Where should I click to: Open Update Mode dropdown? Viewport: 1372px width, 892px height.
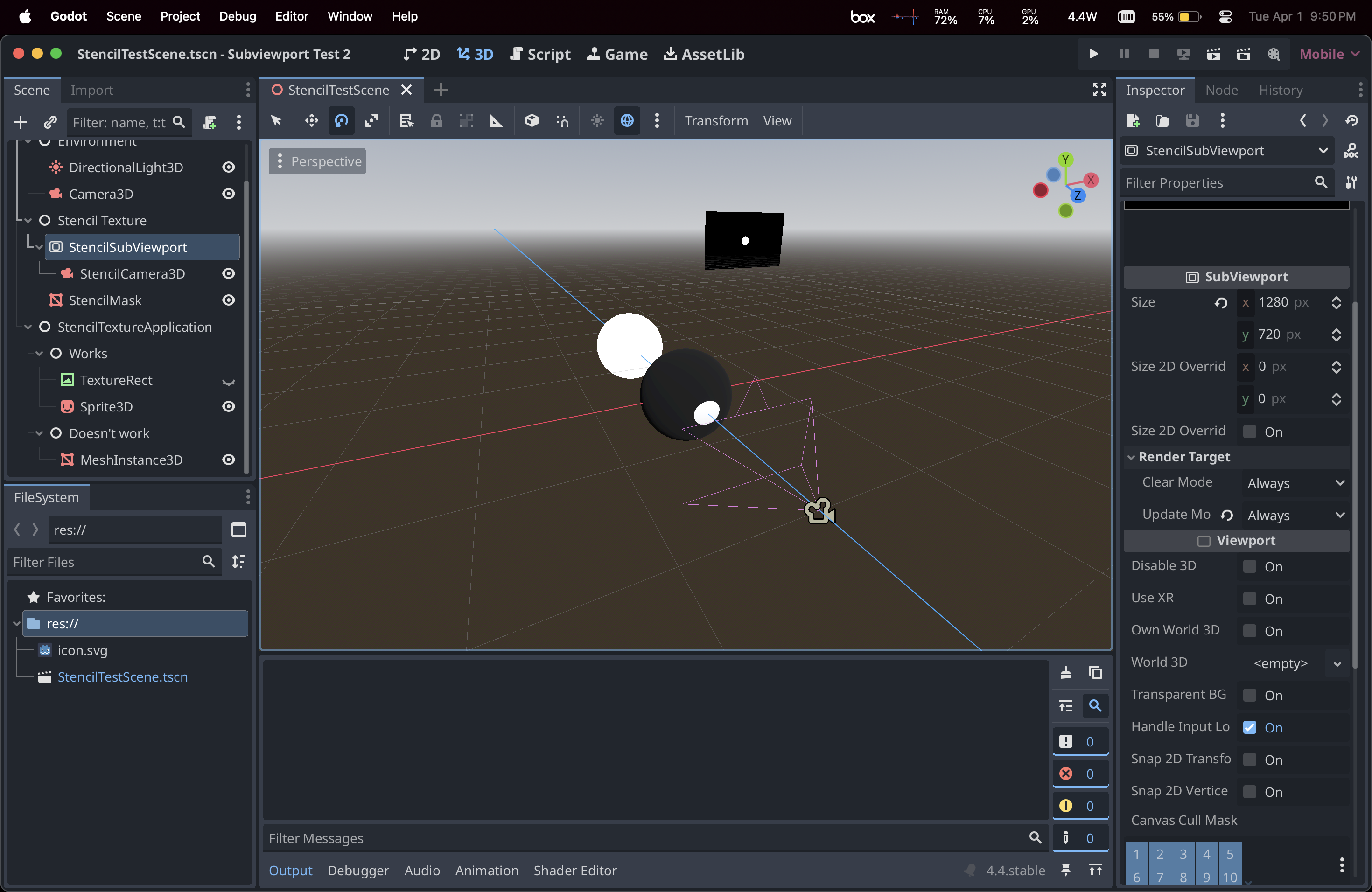1295,515
